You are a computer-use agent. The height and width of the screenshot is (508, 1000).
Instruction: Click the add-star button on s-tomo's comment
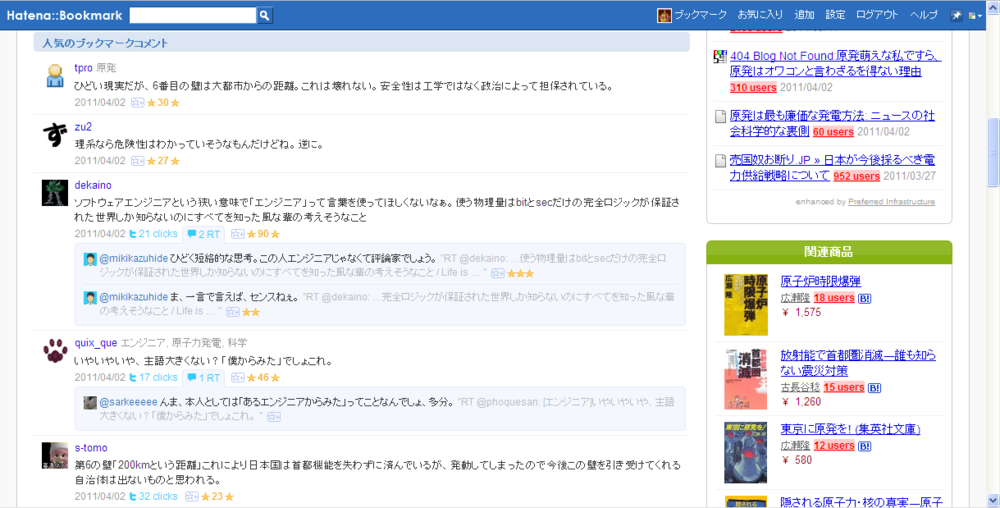[x=191, y=497]
